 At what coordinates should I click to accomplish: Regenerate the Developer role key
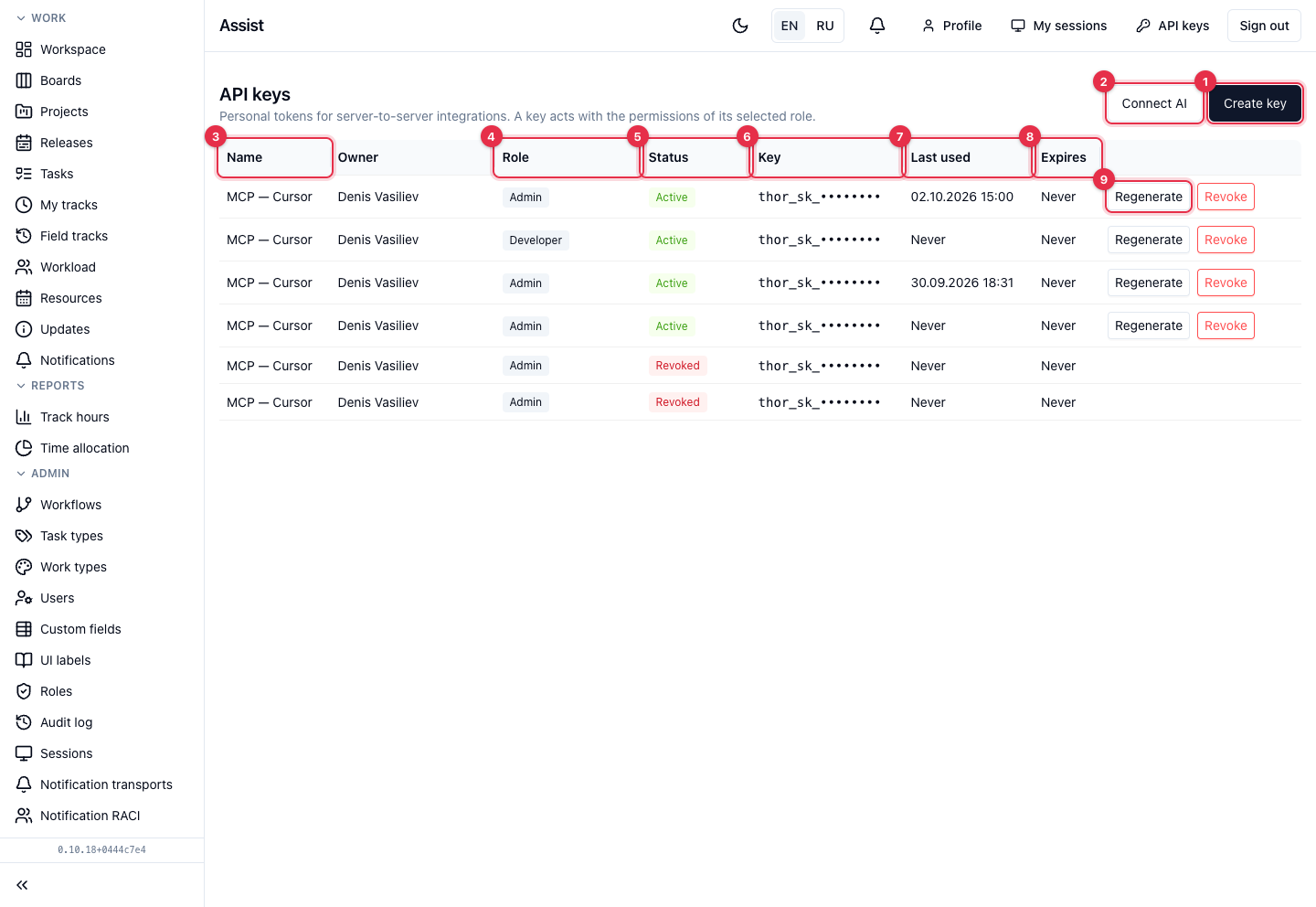(1149, 240)
